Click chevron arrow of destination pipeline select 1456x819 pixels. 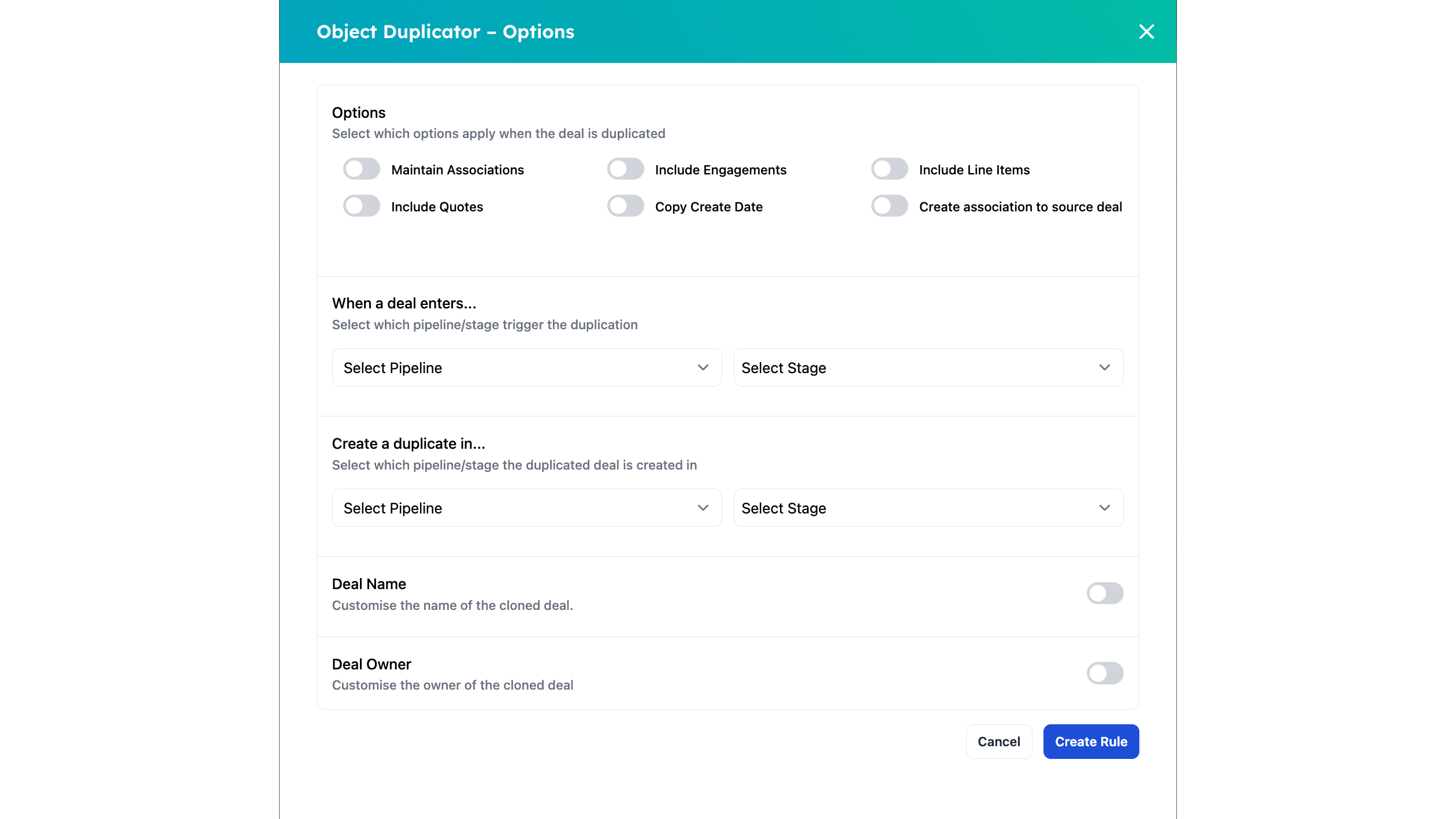tap(703, 508)
